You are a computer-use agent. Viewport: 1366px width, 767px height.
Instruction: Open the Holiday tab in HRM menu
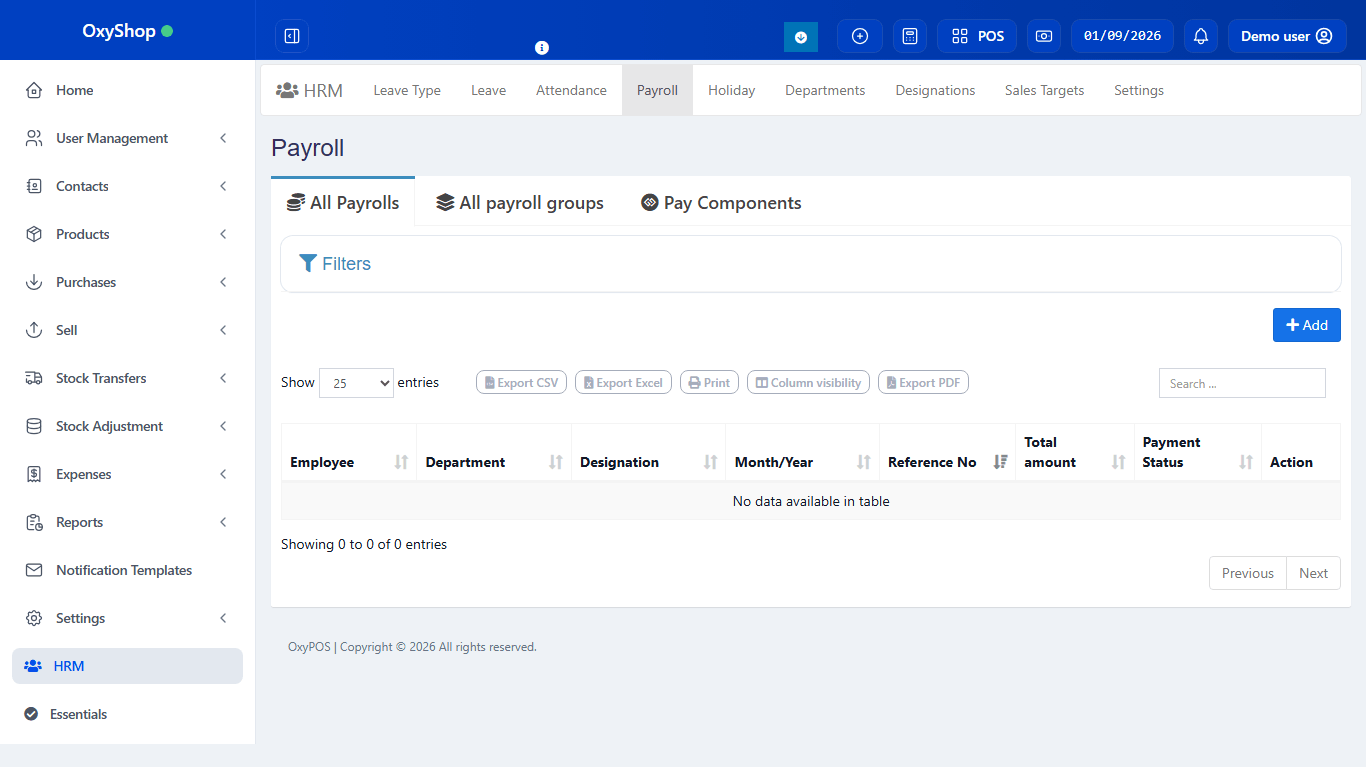[x=731, y=90]
